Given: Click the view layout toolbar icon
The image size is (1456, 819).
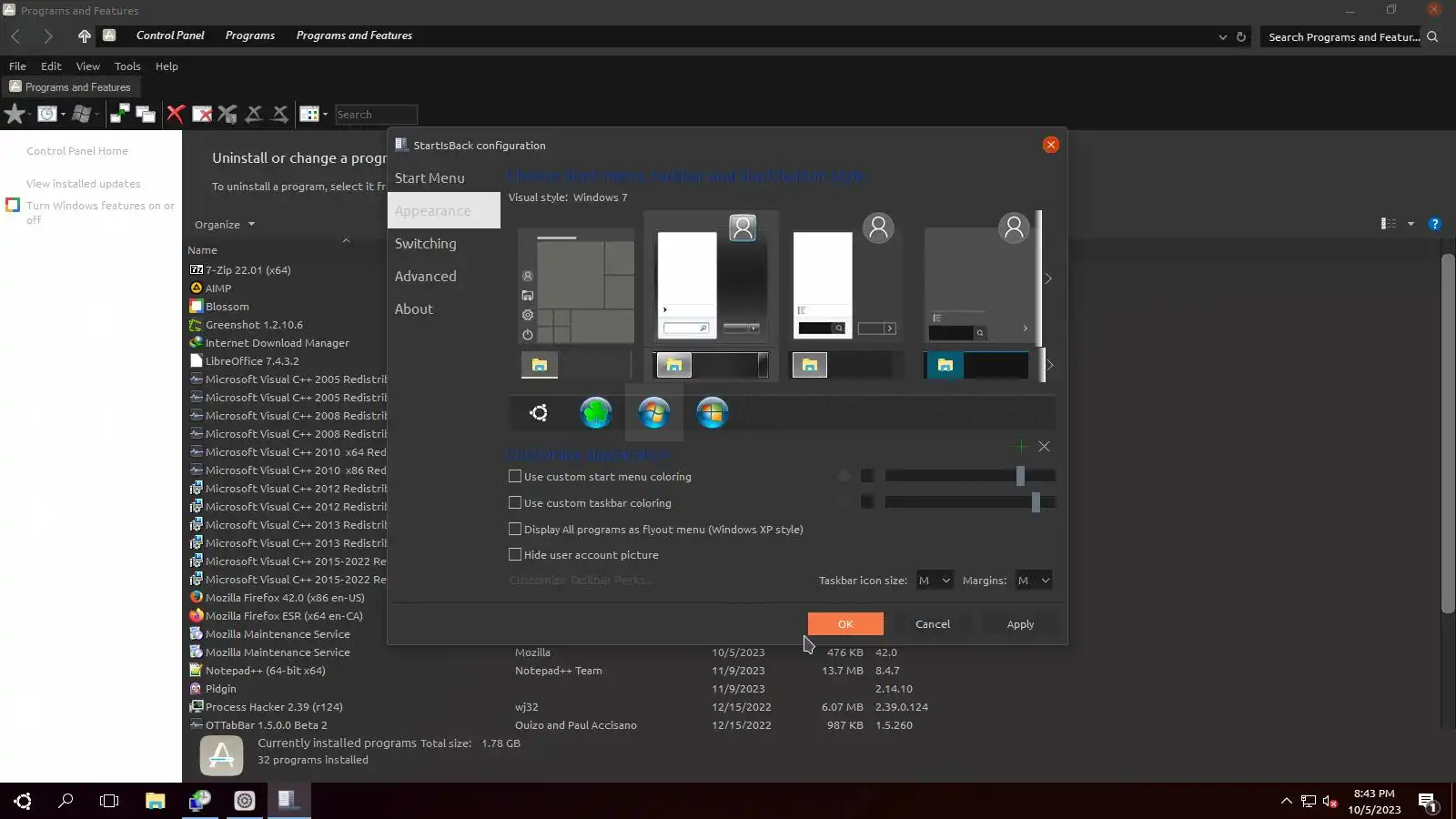Looking at the screenshot, I should (309, 114).
